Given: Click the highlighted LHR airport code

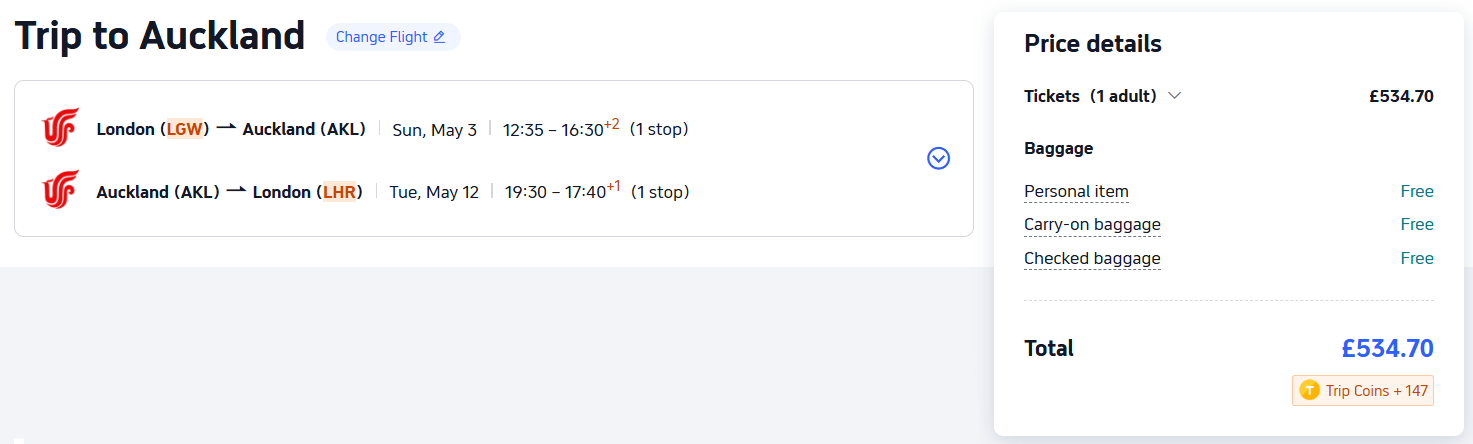Looking at the screenshot, I should [339, 191].
